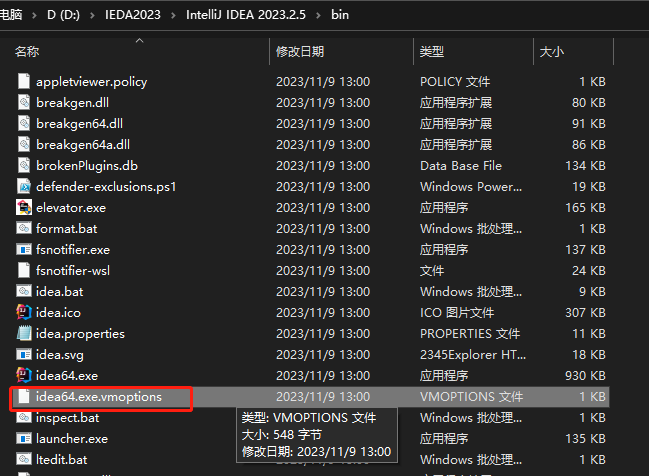Expand the chevron before D (D:) in path
Image resolution: width=649 pixels, height=476 pixels.
pos(34,15)
